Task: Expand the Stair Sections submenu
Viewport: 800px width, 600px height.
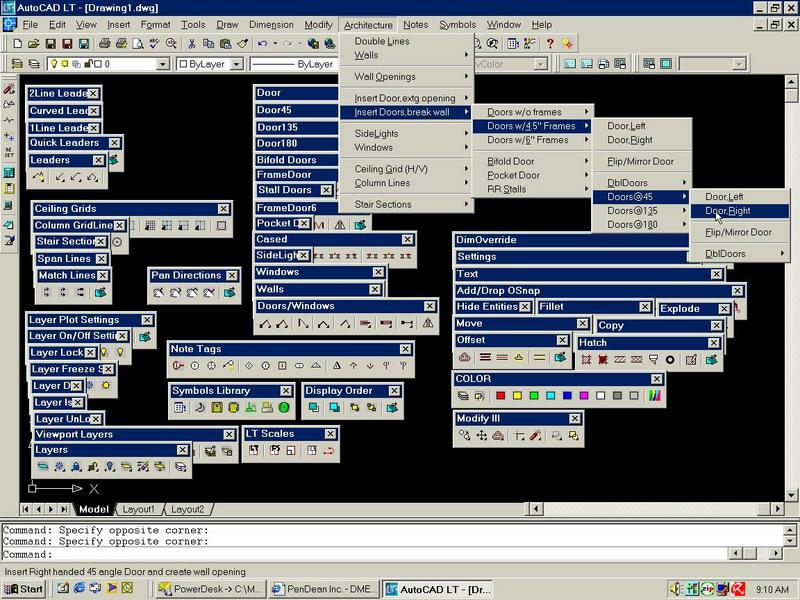Action: tap(407, 204)
